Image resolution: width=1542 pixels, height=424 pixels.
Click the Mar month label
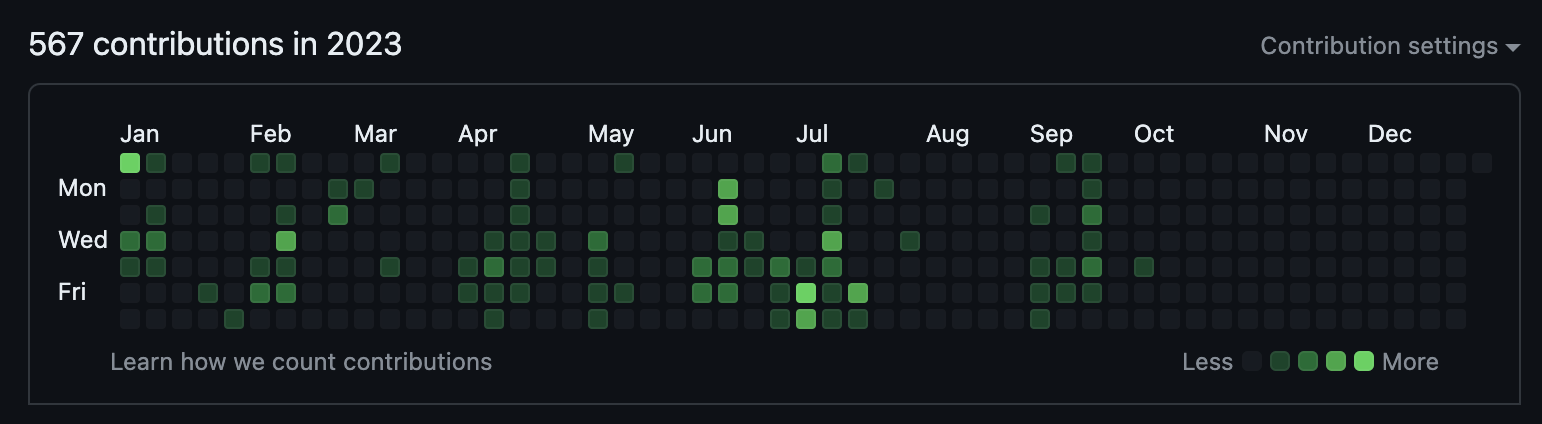(x=375, y=134)
